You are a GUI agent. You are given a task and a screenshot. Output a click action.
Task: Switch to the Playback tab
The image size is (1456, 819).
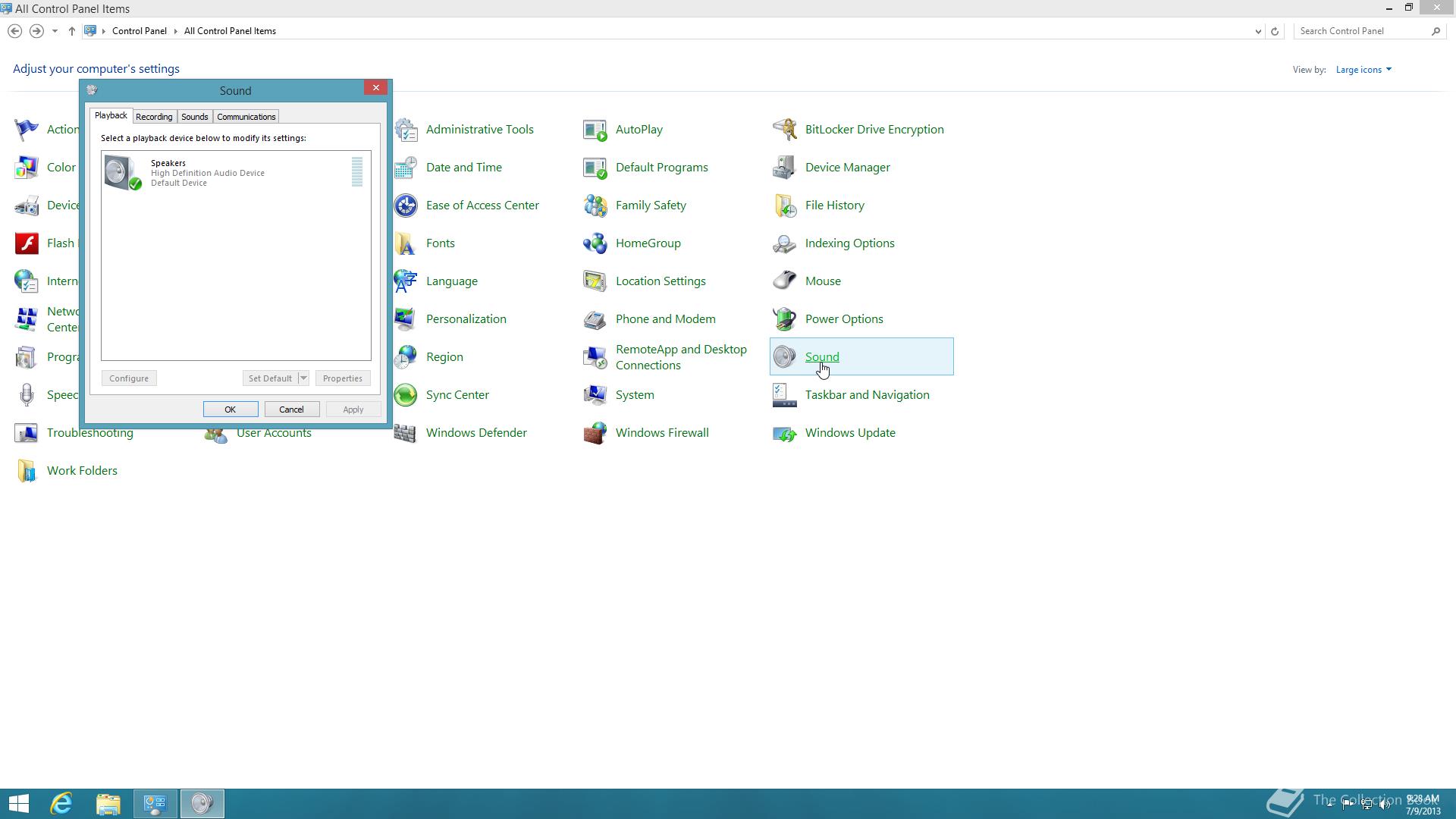click(111, 115)
